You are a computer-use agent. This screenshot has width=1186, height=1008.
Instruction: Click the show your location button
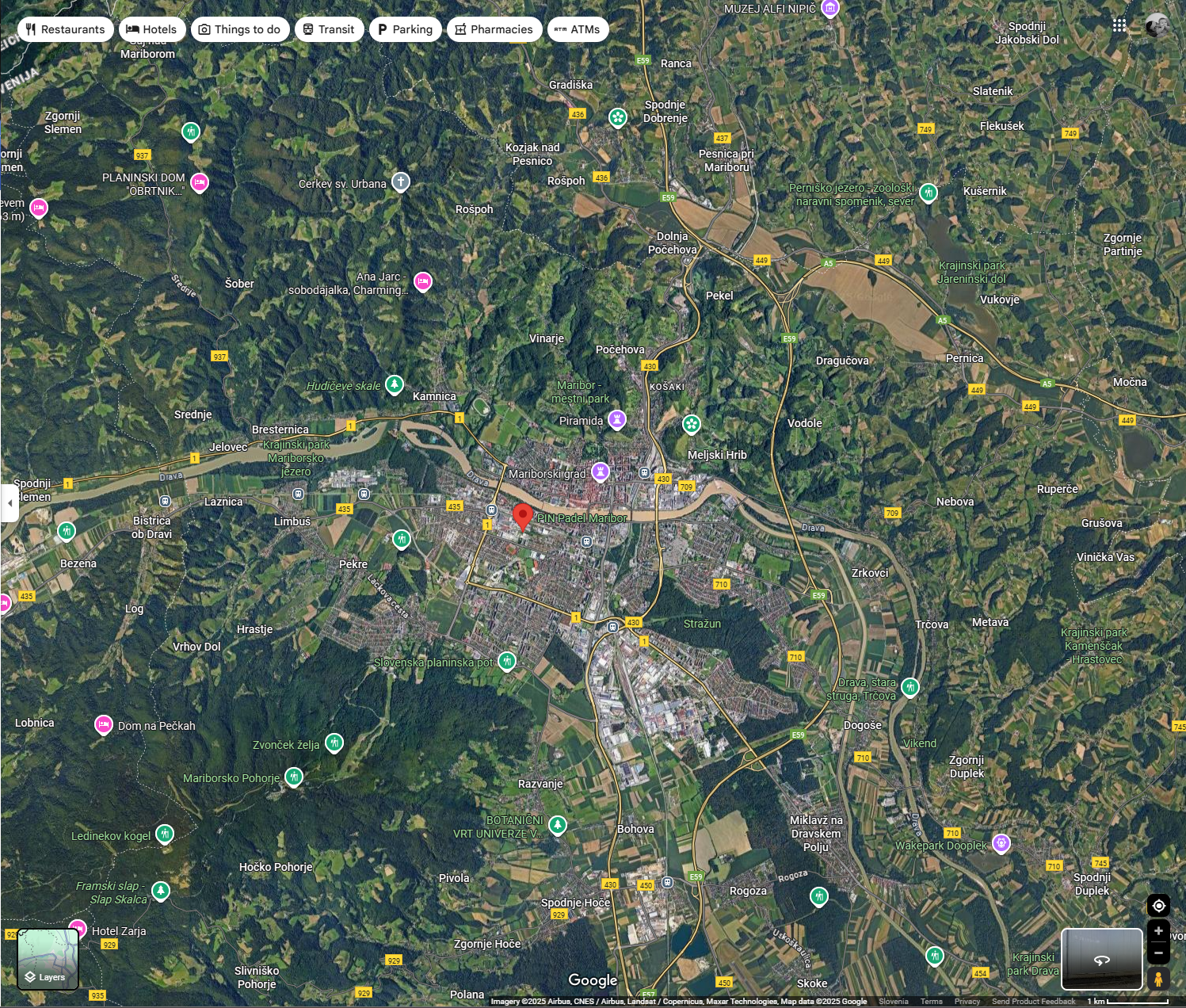coord(1158,906)
